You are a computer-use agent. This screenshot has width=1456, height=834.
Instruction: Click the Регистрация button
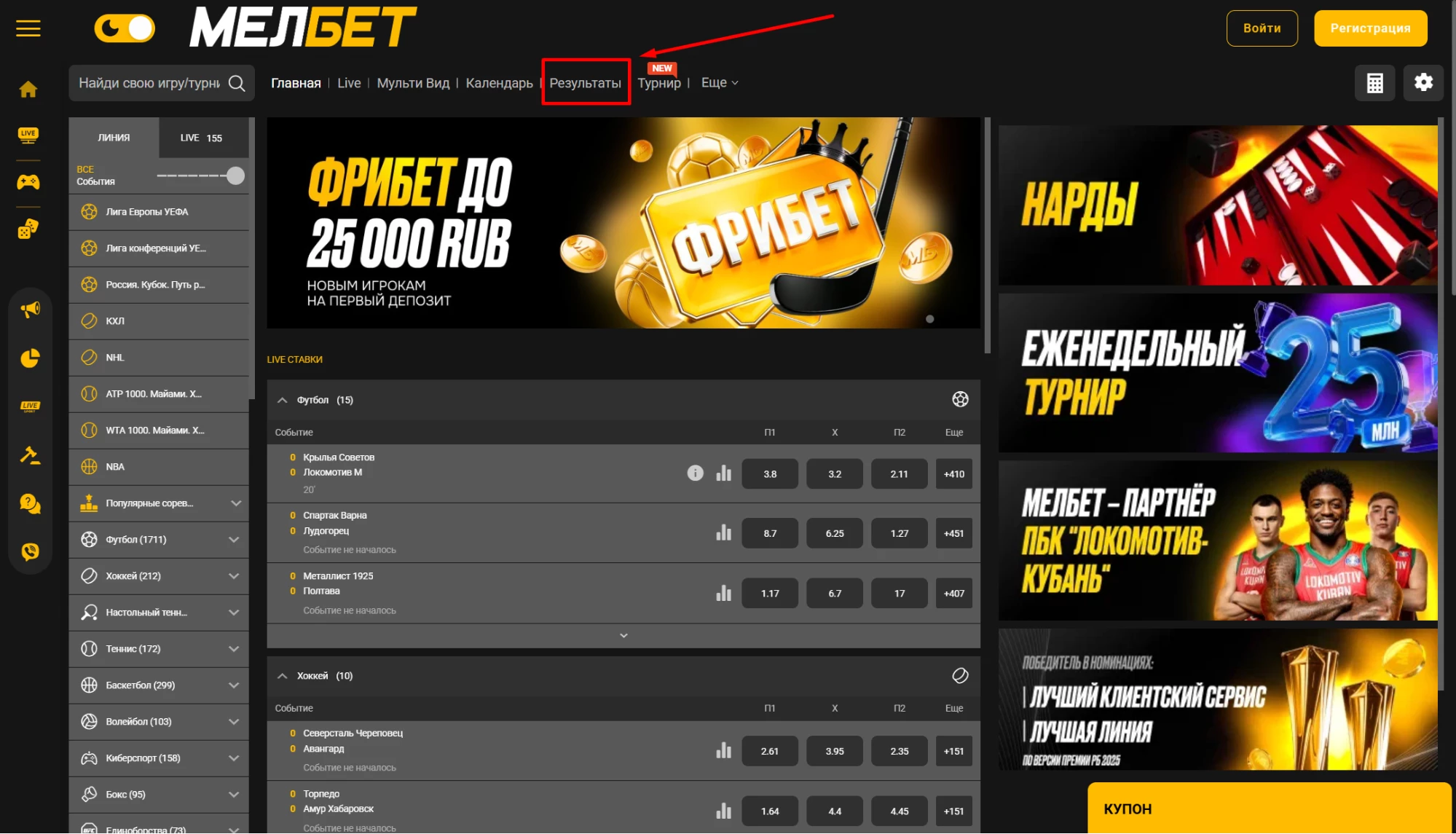coord(1370,28)
